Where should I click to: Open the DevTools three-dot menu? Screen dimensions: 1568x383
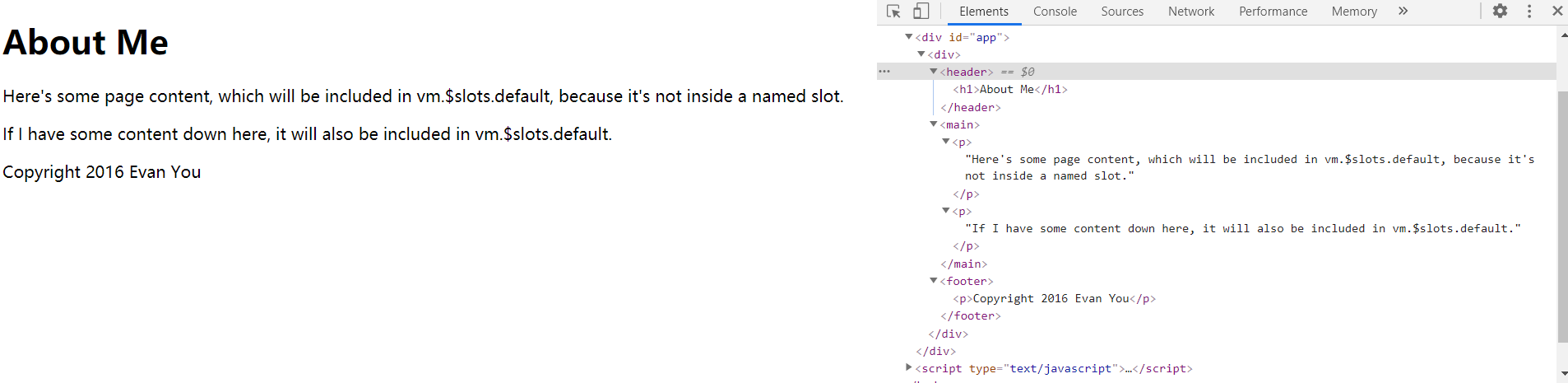[1529, 11]
